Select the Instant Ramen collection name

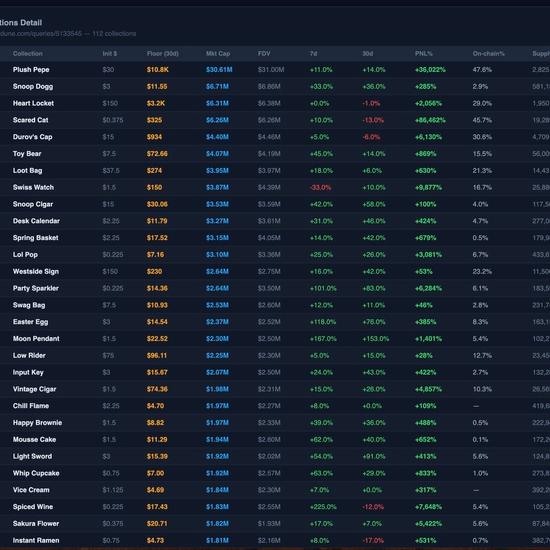pos(36,541)
